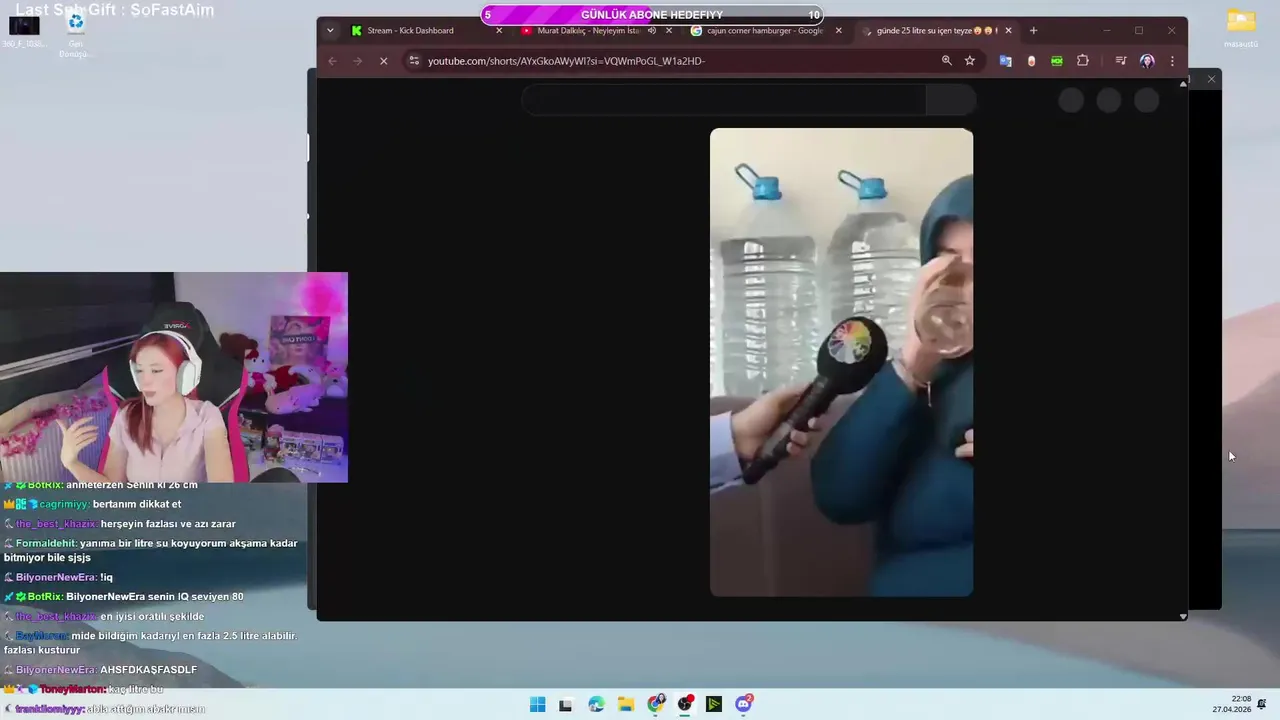Screen dimensions: 1280x720
Task: Click the GÜNLÜK ABONE HEDEFİ progress bar
Action: point(653,15)
